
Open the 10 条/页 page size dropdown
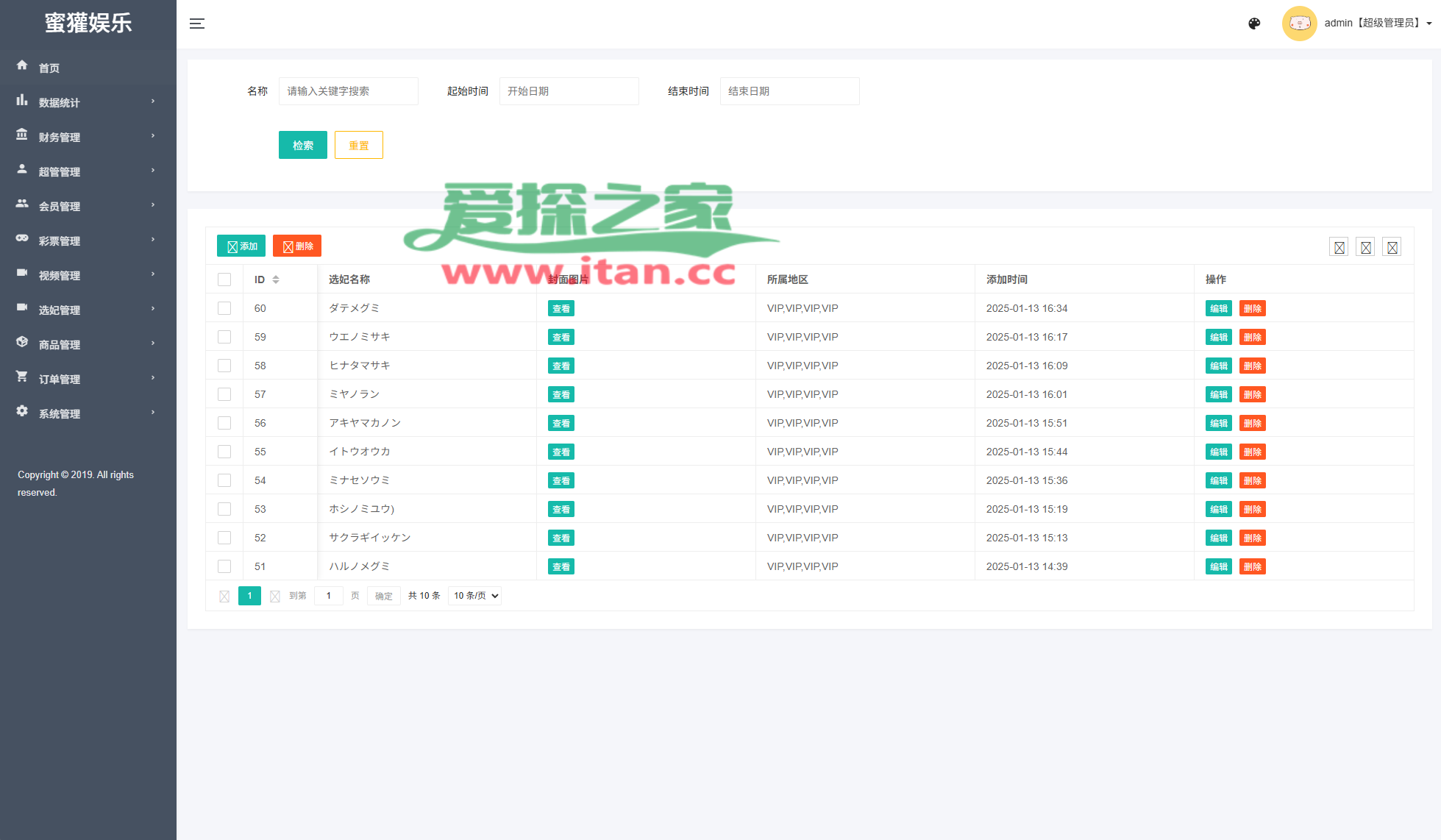[x=474, y=596]
